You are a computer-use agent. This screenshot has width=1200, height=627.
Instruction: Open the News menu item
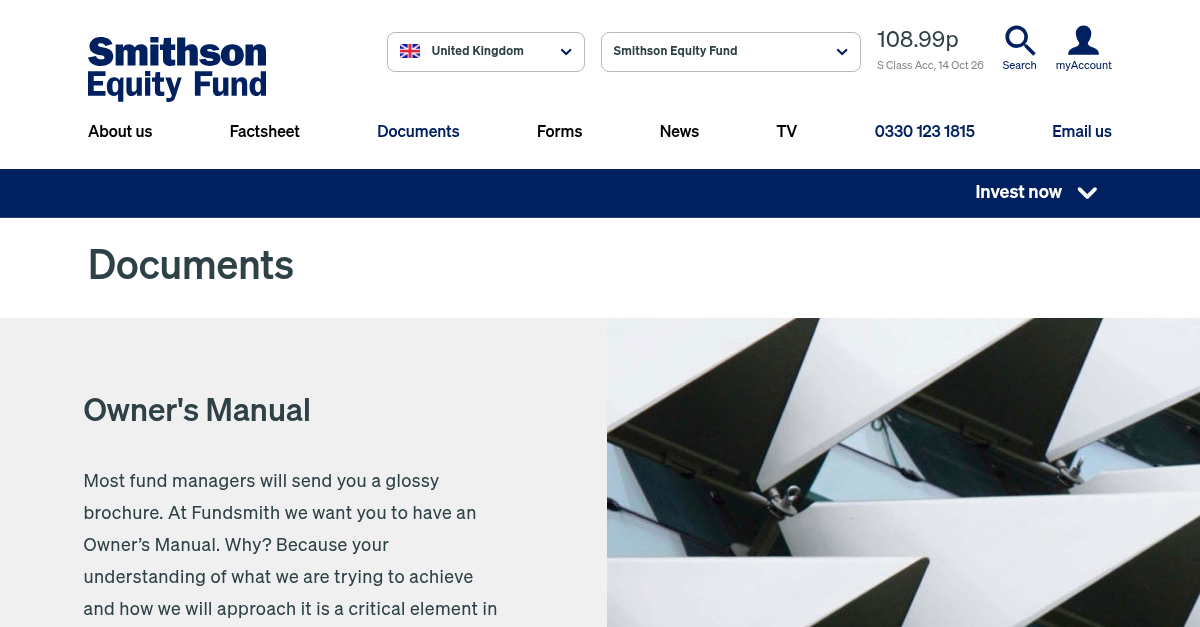click(x=679, y=131)
